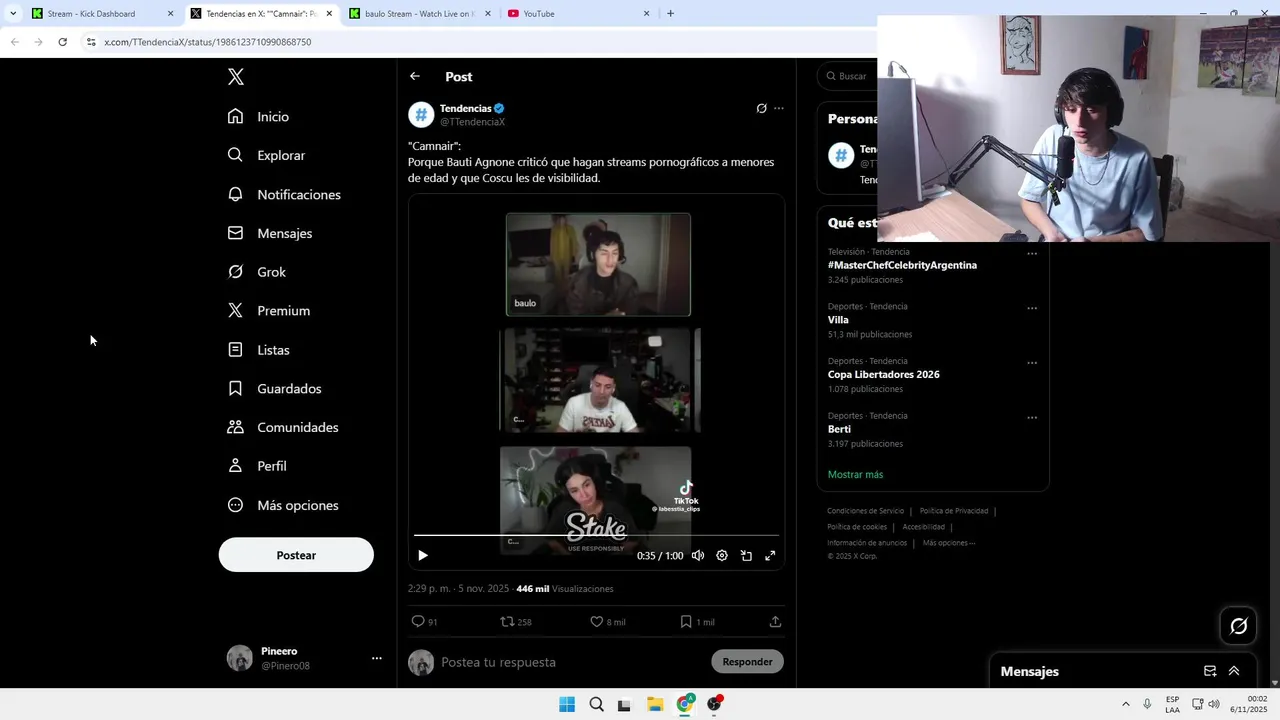
Task: Open Notificaciones
Action: [x=284, y=194]
